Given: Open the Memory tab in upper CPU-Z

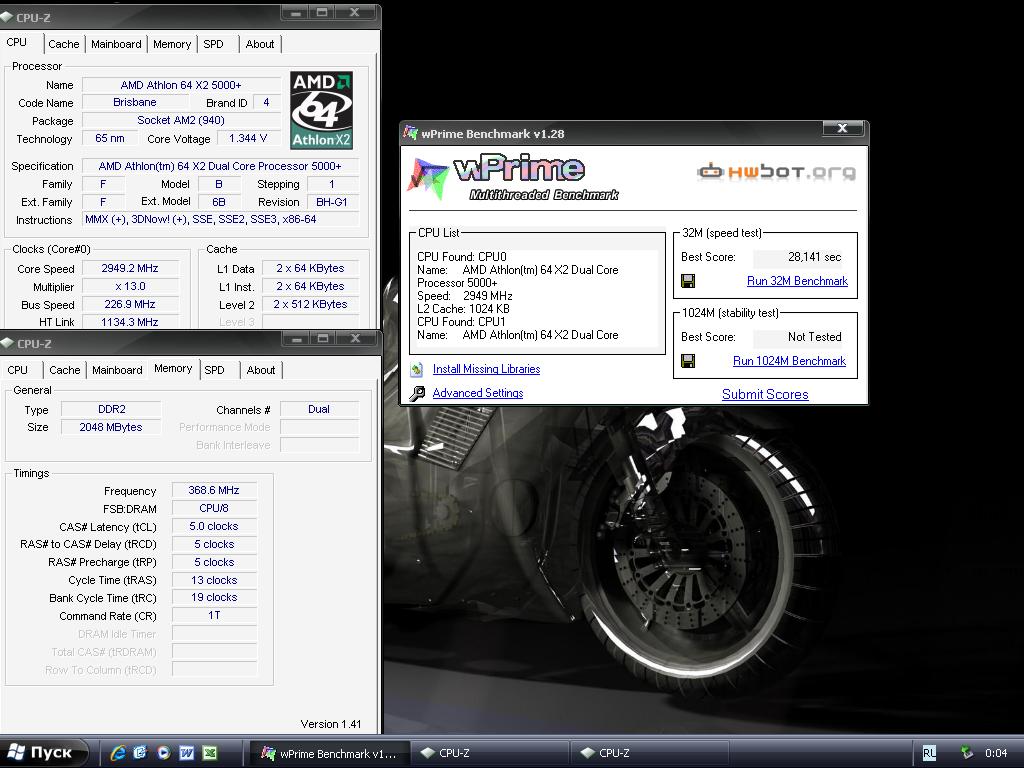Looking at the screenshot, I should (172, 44).
